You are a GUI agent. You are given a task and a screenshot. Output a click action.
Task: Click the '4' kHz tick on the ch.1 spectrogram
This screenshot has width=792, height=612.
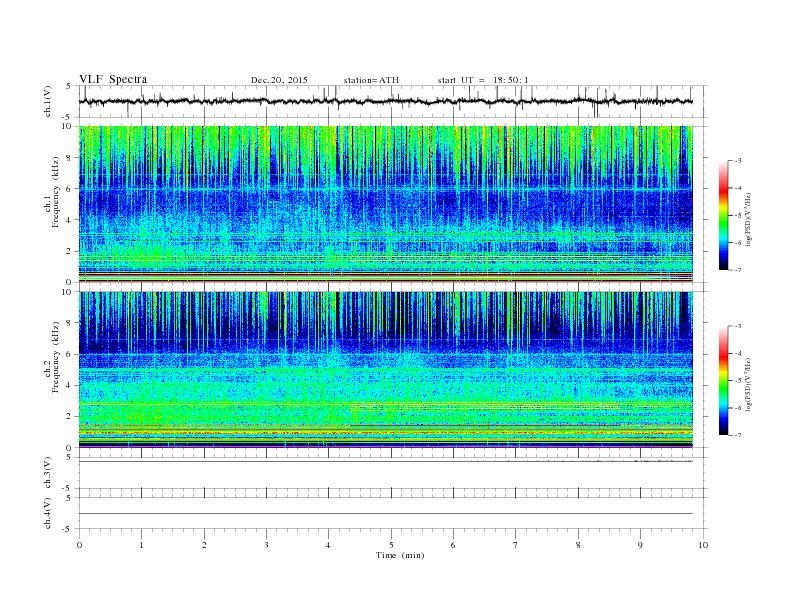[x=70, y=220]
